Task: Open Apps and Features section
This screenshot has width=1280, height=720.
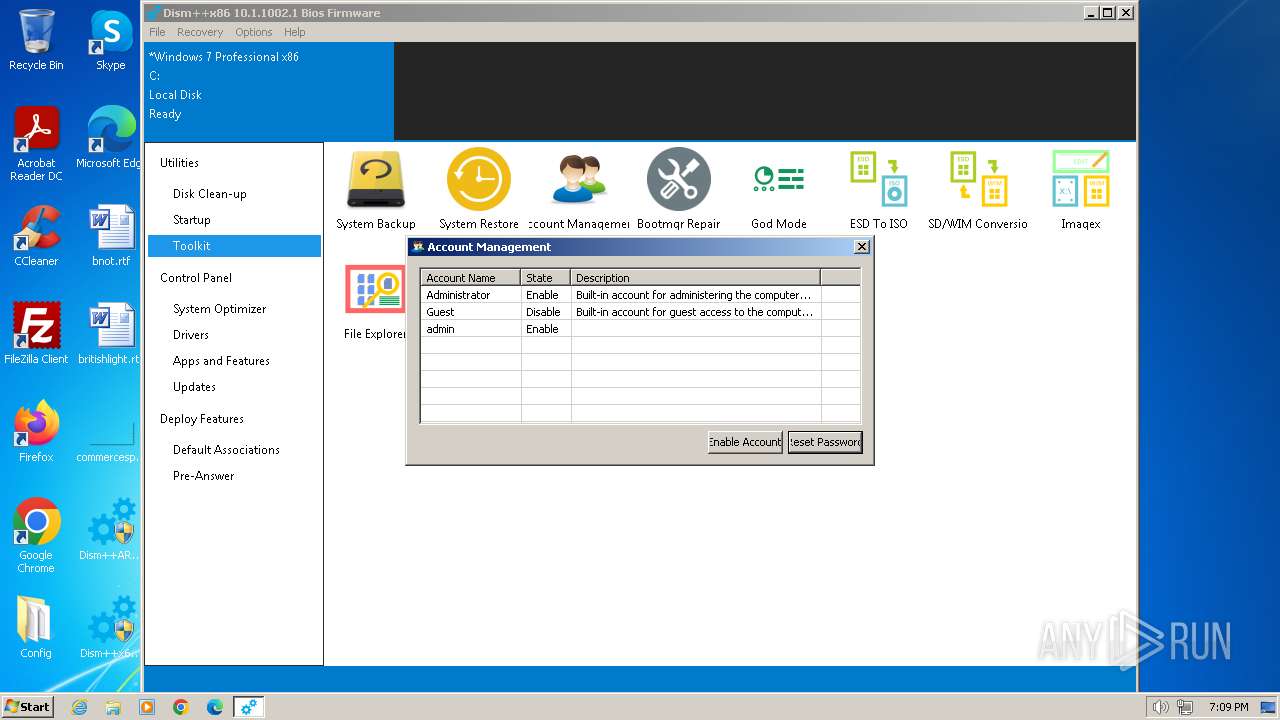Action: 234,361
